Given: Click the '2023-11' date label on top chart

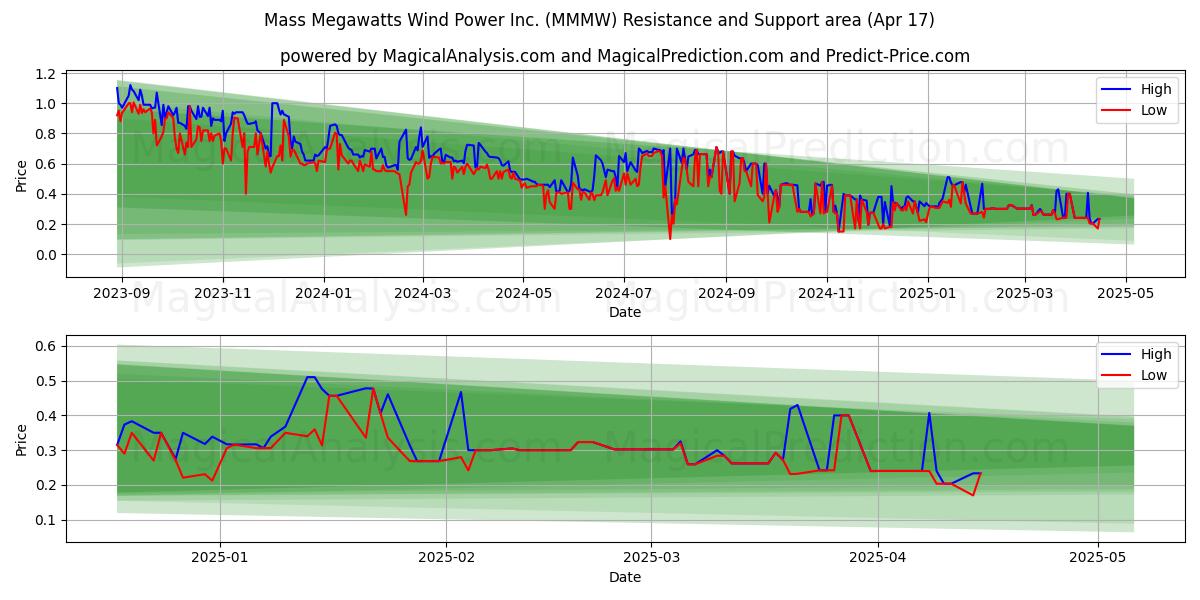Looking at the screenshot, I should tap(222, 295).
